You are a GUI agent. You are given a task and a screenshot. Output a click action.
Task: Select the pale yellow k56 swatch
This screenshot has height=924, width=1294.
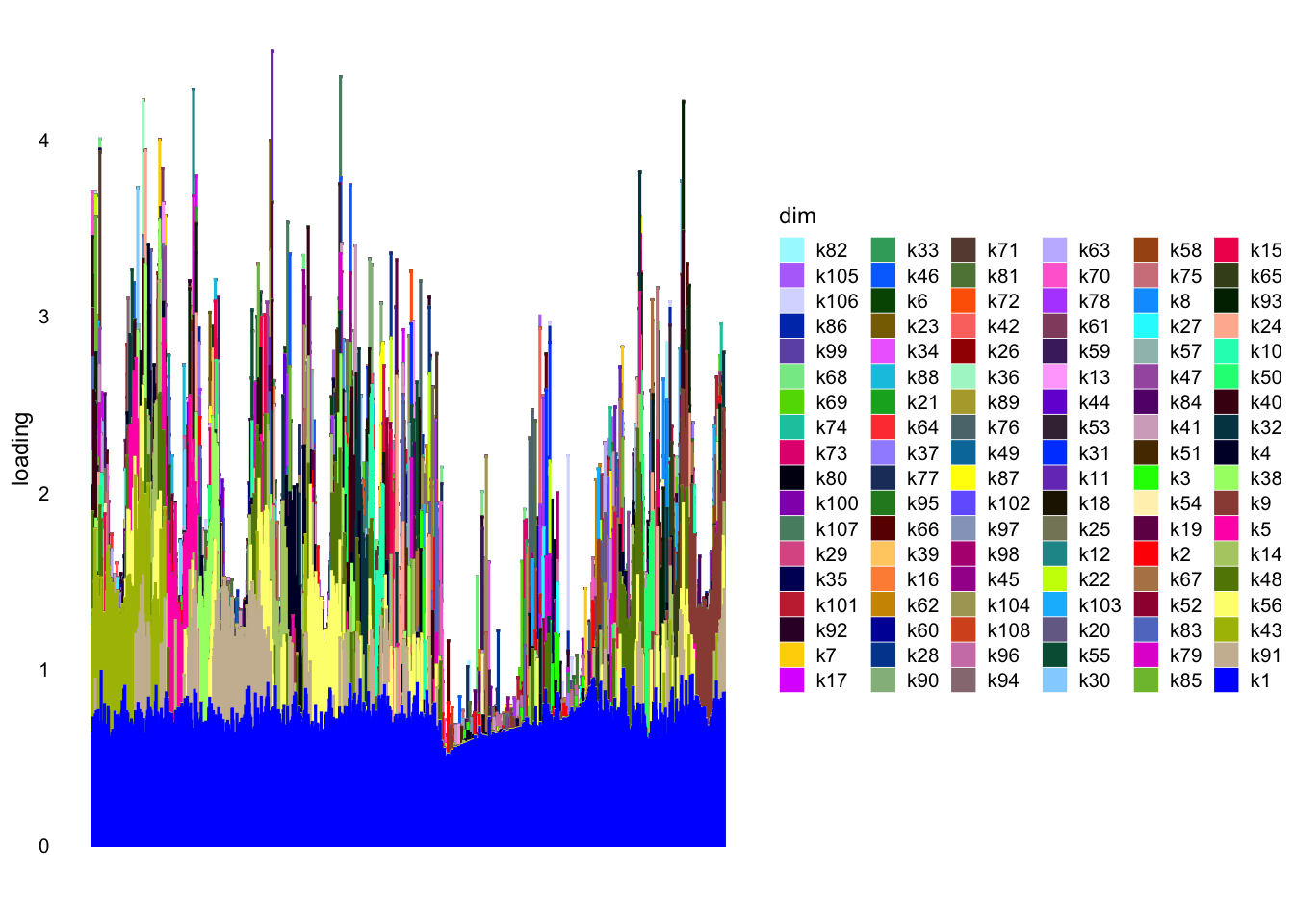click(1226, 604)
